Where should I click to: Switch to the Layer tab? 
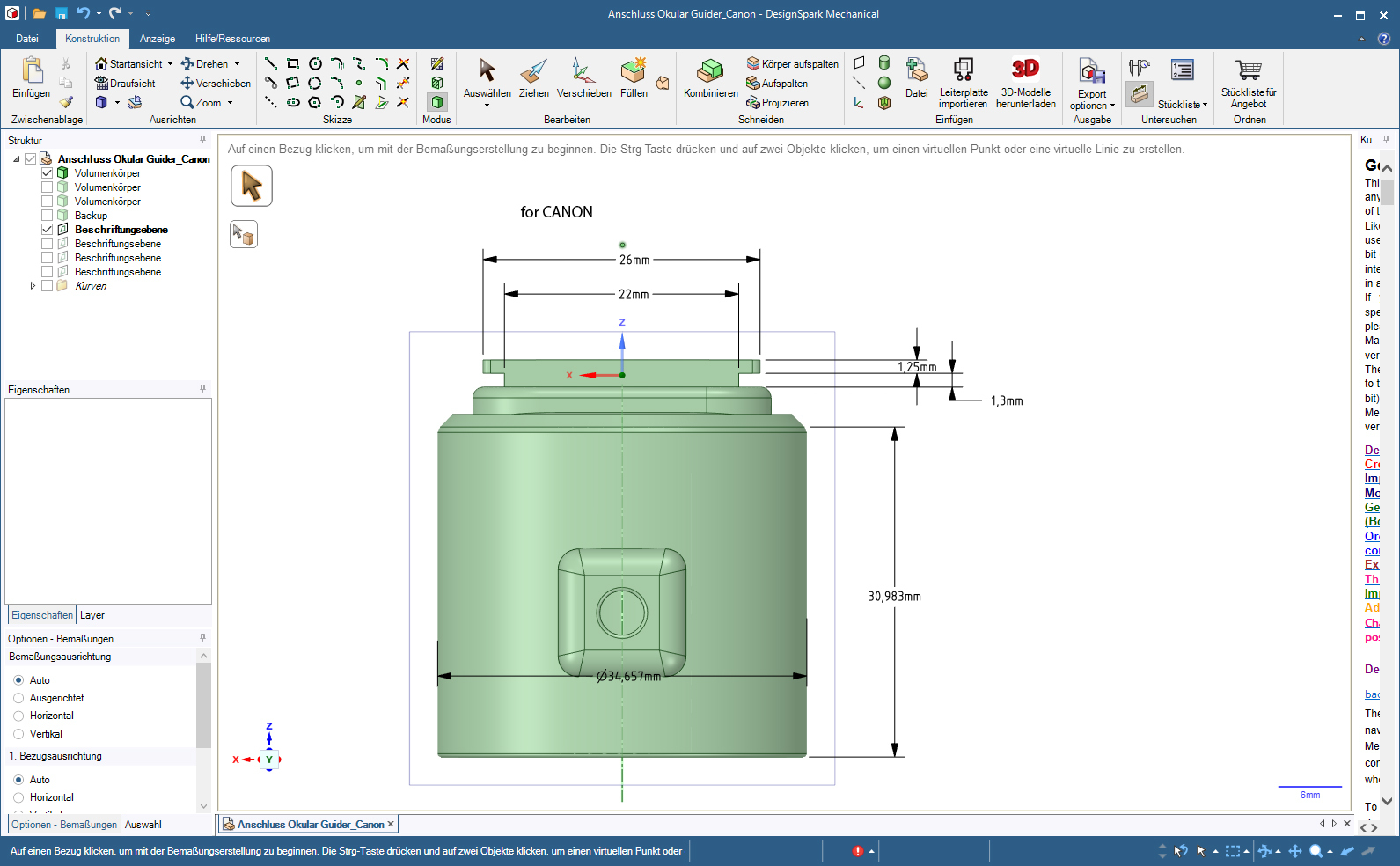(92, 615)
